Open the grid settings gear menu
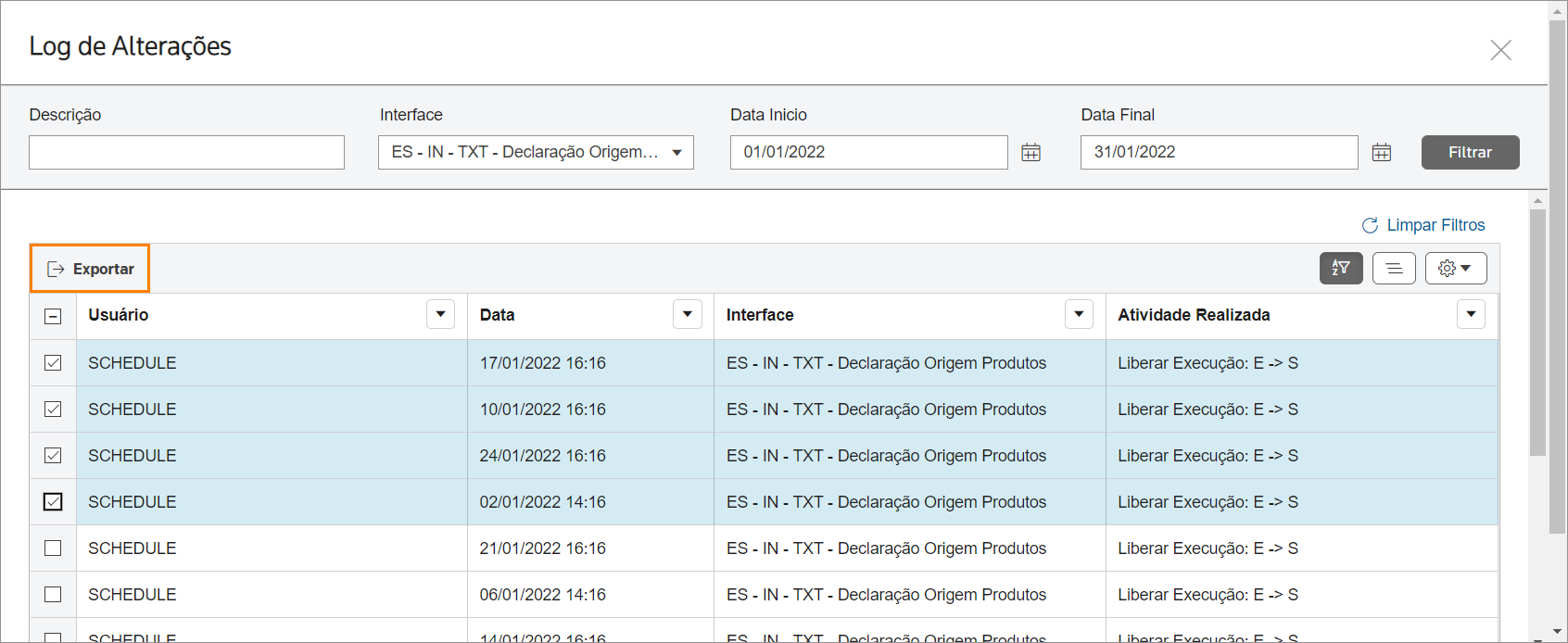Viewport: 1568px width, 643px height. coord(1456,269)
